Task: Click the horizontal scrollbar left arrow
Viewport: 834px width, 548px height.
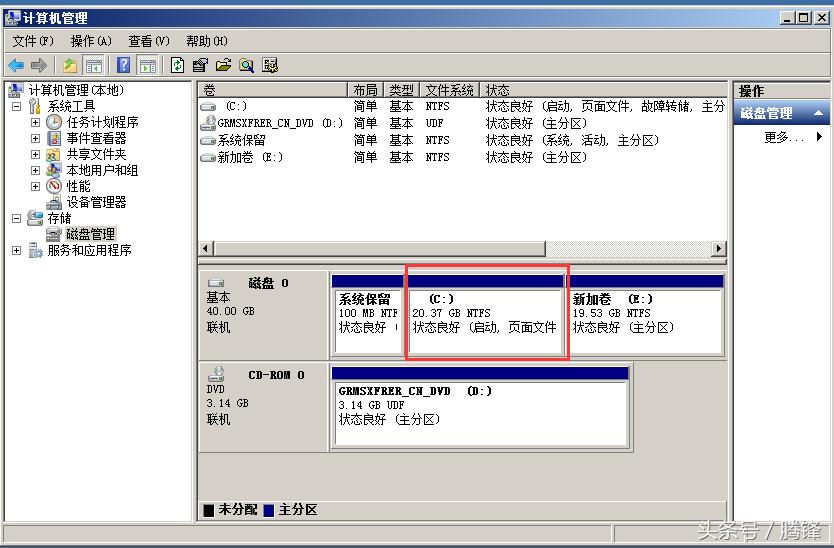Action: tap(206, 248)
